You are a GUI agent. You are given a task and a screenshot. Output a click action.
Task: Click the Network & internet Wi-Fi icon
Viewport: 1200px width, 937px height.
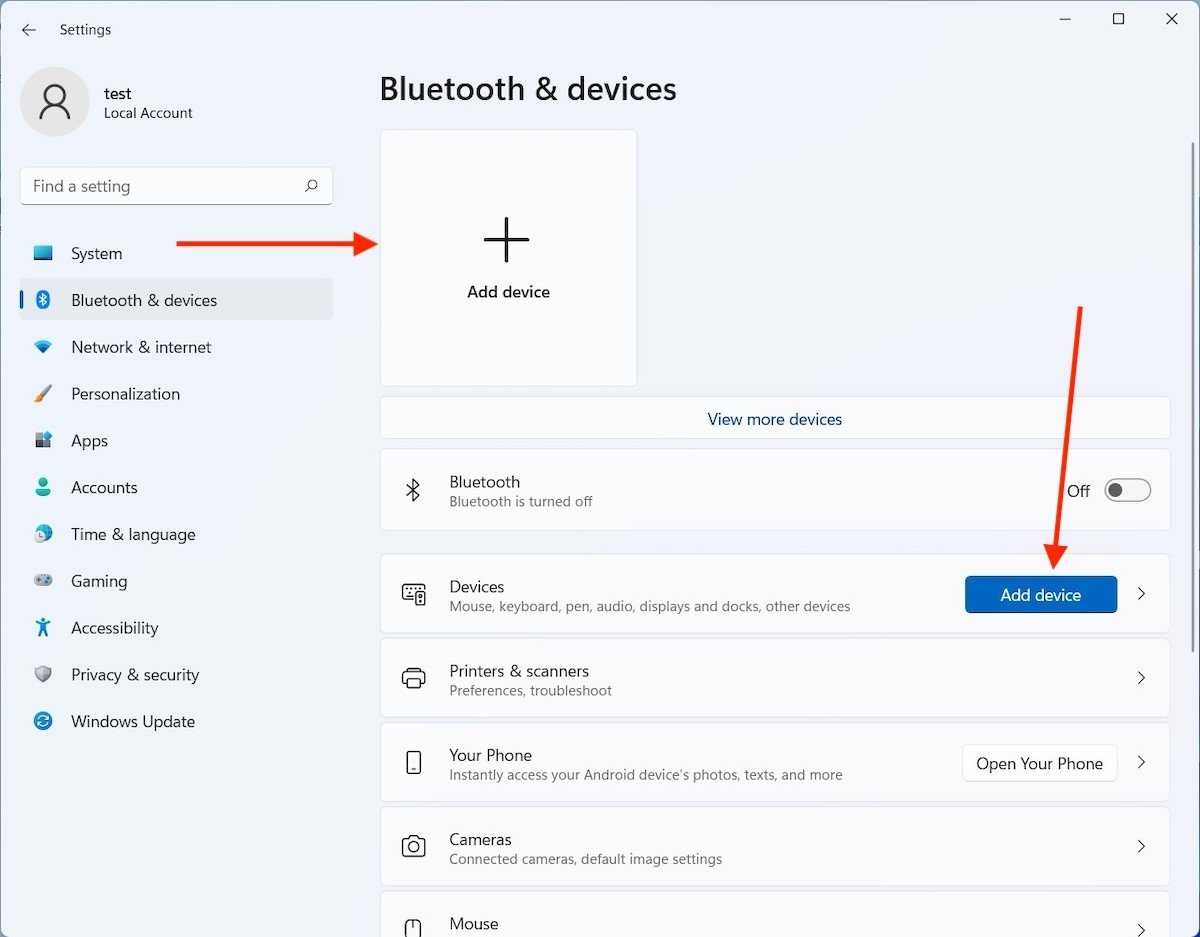click(x=43, y=347)
